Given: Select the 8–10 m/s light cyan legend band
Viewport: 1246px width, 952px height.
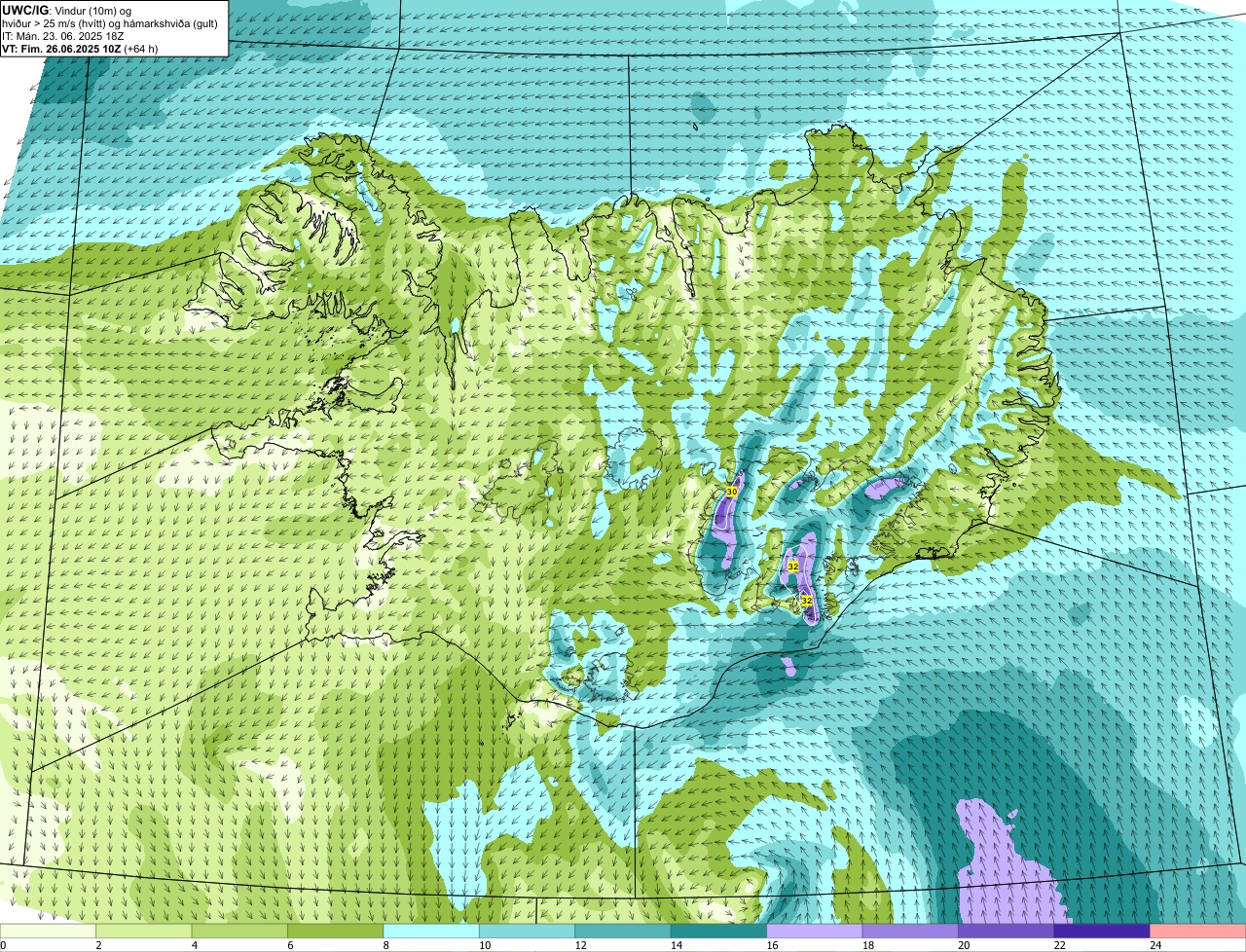Looking at the screenshot, I should click(x=431, y=931).
